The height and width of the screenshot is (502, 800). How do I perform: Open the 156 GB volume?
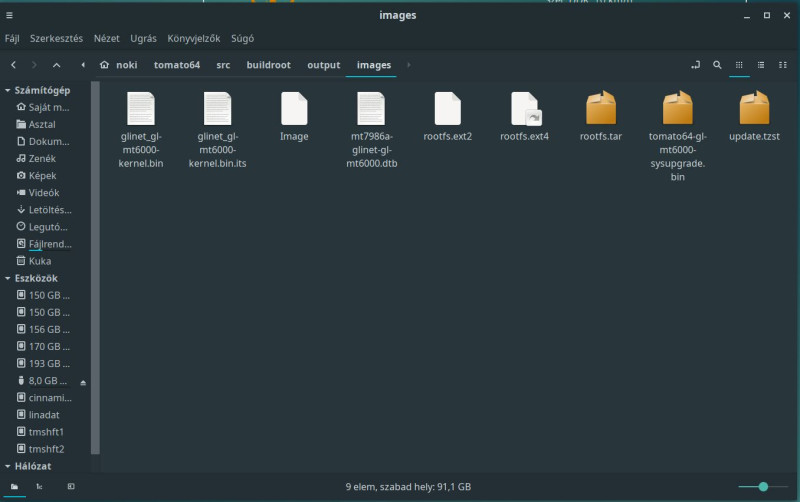coord(44,330)
